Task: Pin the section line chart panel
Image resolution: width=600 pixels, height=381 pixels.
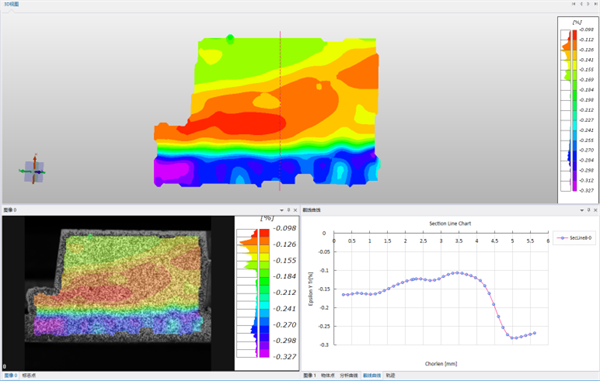Action: (589, 210)
